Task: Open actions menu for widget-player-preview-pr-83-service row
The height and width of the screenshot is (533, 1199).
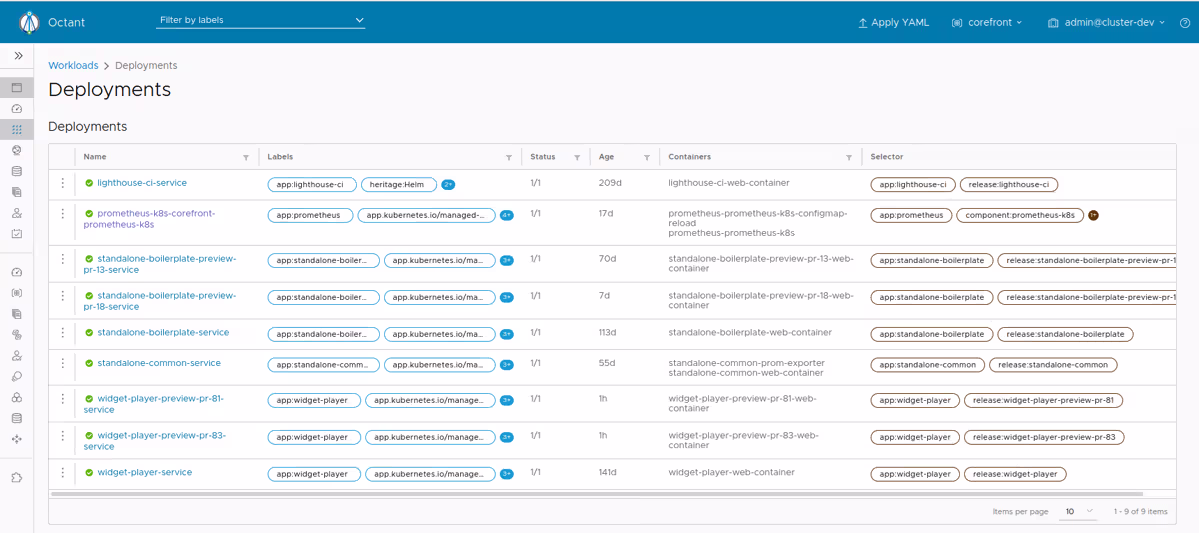Action: [x=63, y=437]
